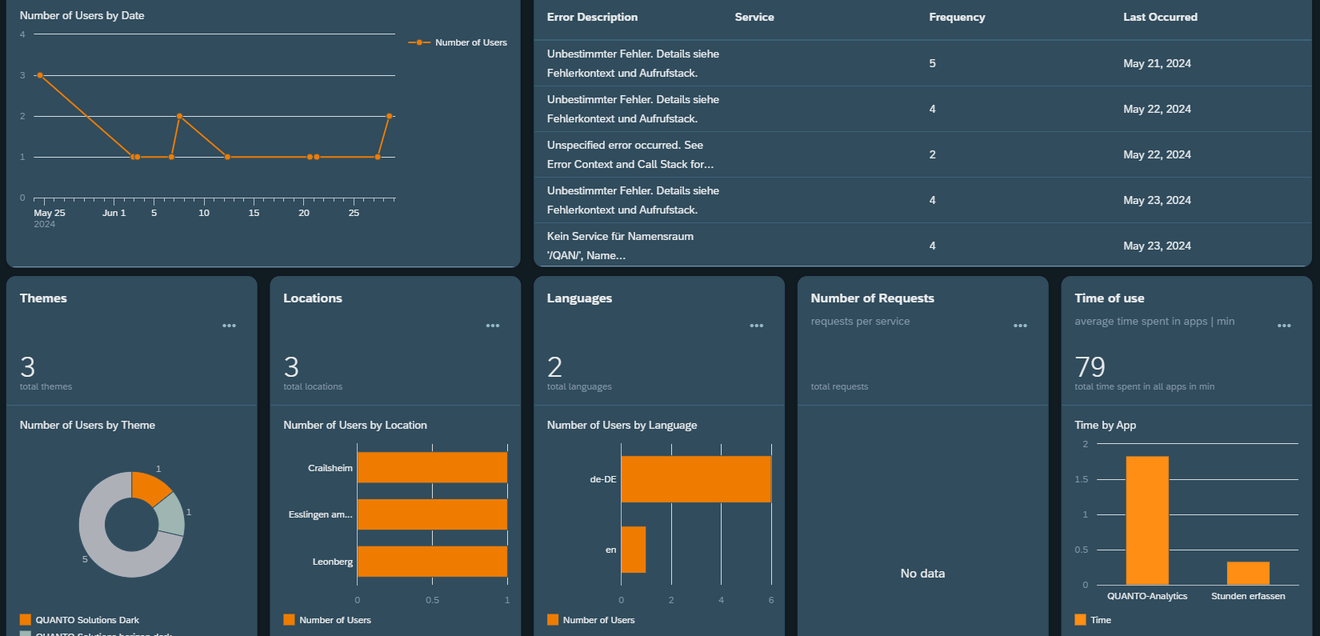Click the de-DE language bar

[x=696, y=479]
